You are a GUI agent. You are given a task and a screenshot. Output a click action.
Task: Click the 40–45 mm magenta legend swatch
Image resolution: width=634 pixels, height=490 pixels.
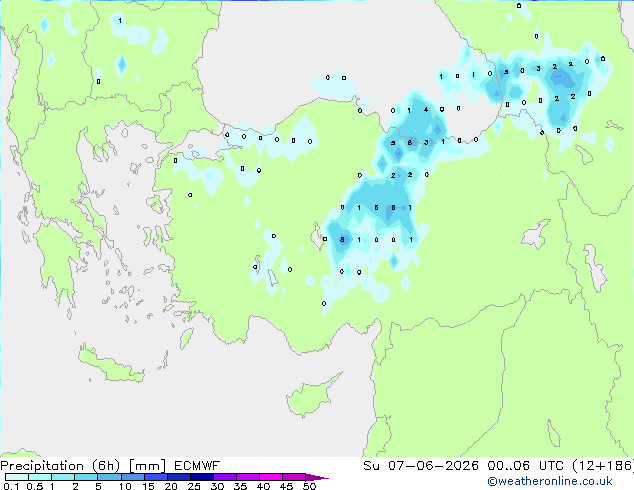click(271, 477)
